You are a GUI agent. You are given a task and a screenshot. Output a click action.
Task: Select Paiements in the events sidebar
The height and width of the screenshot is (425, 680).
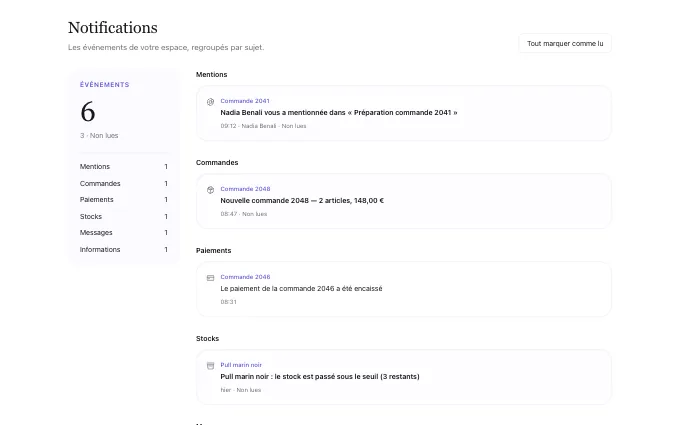(x=124, y=199)
